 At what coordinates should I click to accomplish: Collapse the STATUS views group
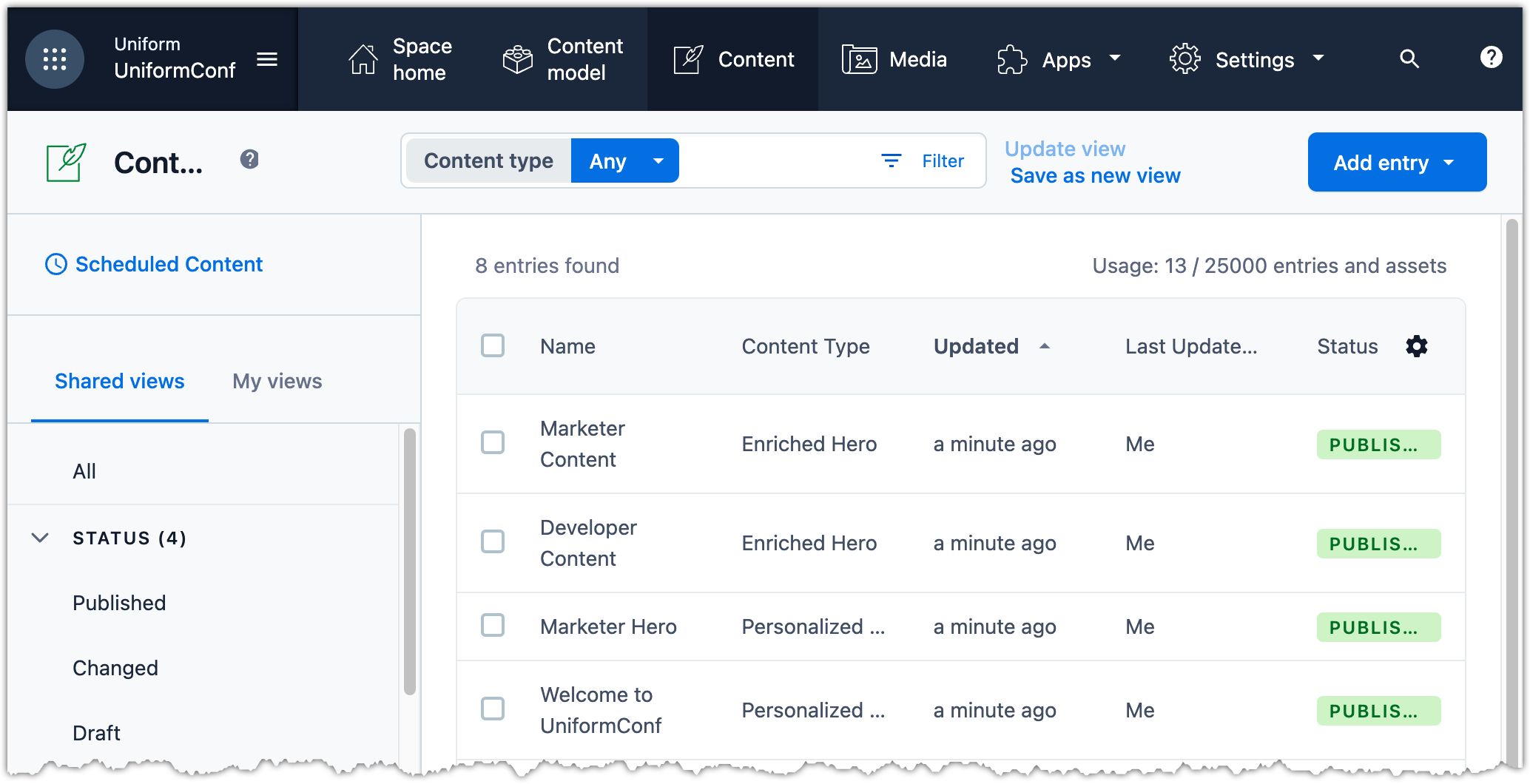(41, 538)
